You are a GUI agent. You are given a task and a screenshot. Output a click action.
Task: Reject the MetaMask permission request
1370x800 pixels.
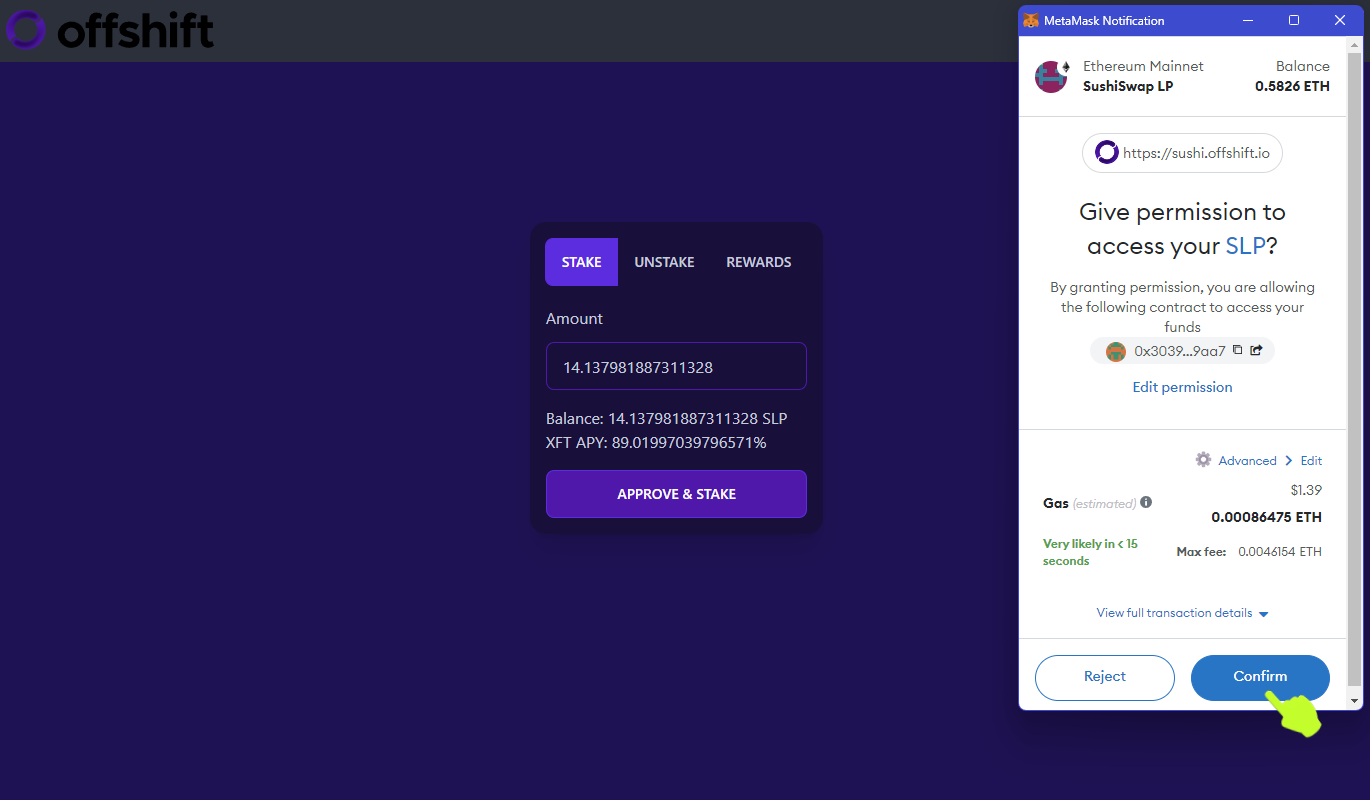pos(1105,677)
